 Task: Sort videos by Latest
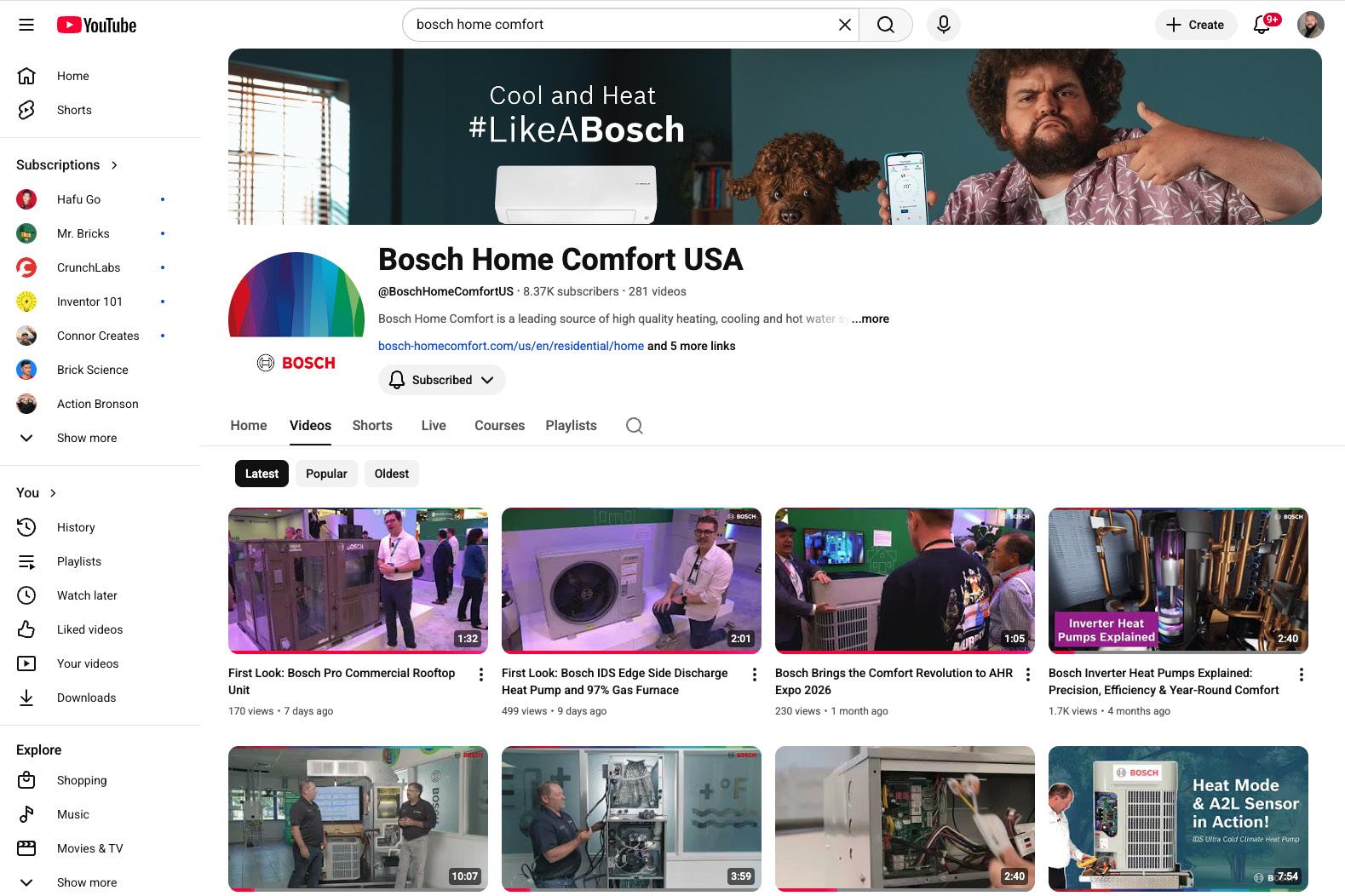(262, 474)
